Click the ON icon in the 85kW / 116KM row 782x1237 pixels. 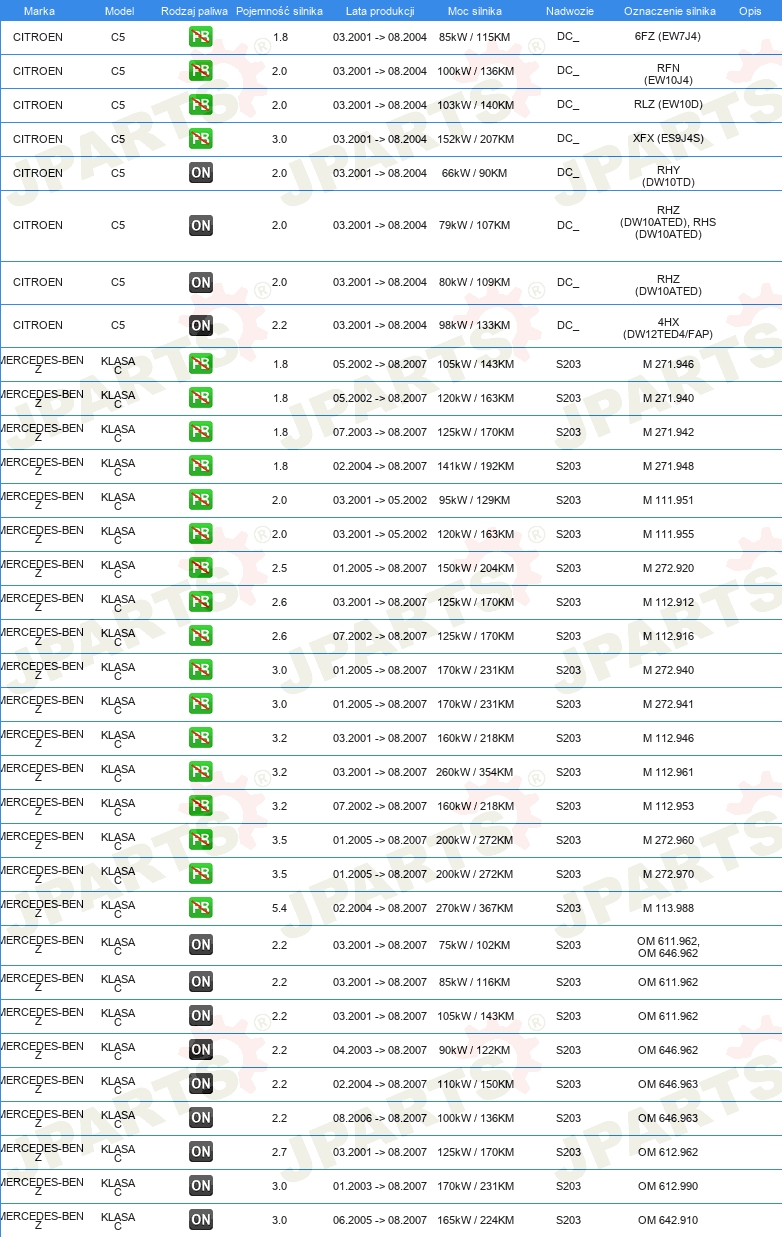(201, 982)
